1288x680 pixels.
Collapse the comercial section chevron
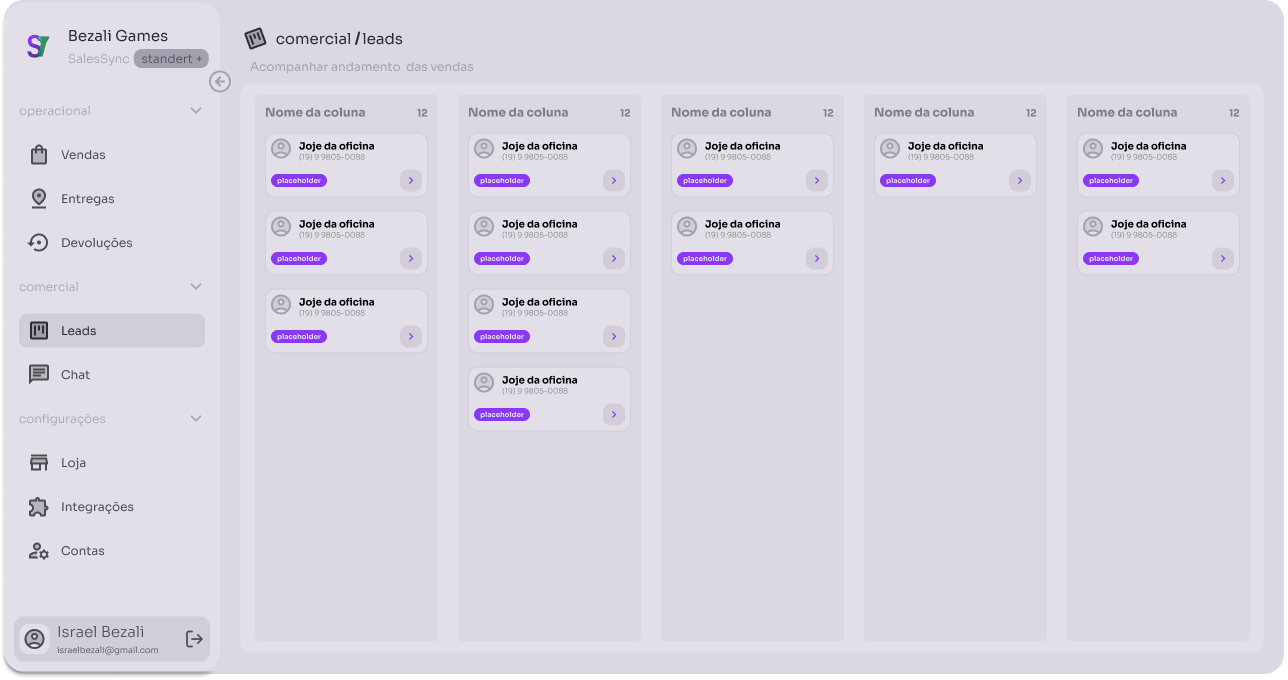click(x=196, y=287)
